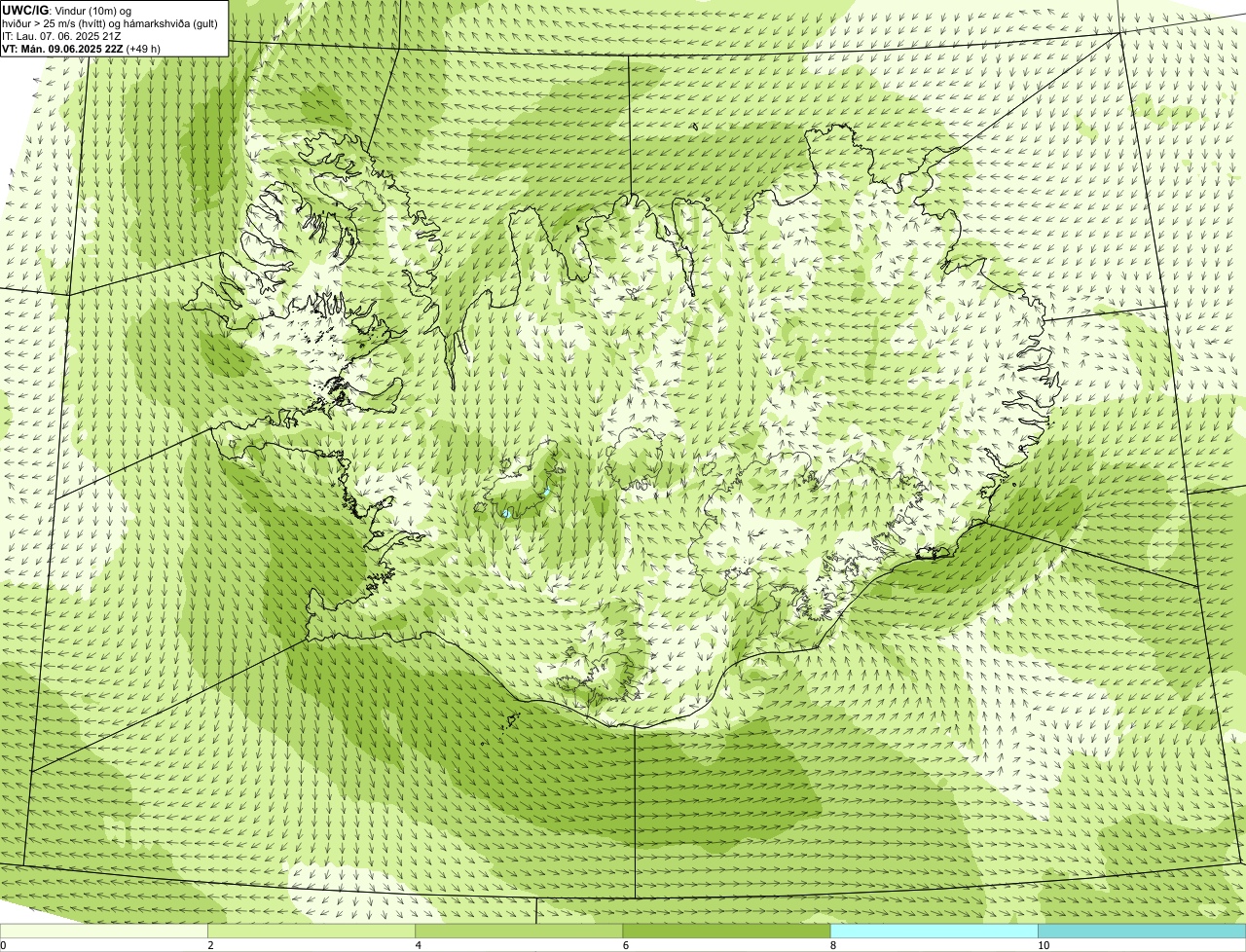Click the 'UWC/IG: Vindur (10m) og' title line

(x=67, y=10)
